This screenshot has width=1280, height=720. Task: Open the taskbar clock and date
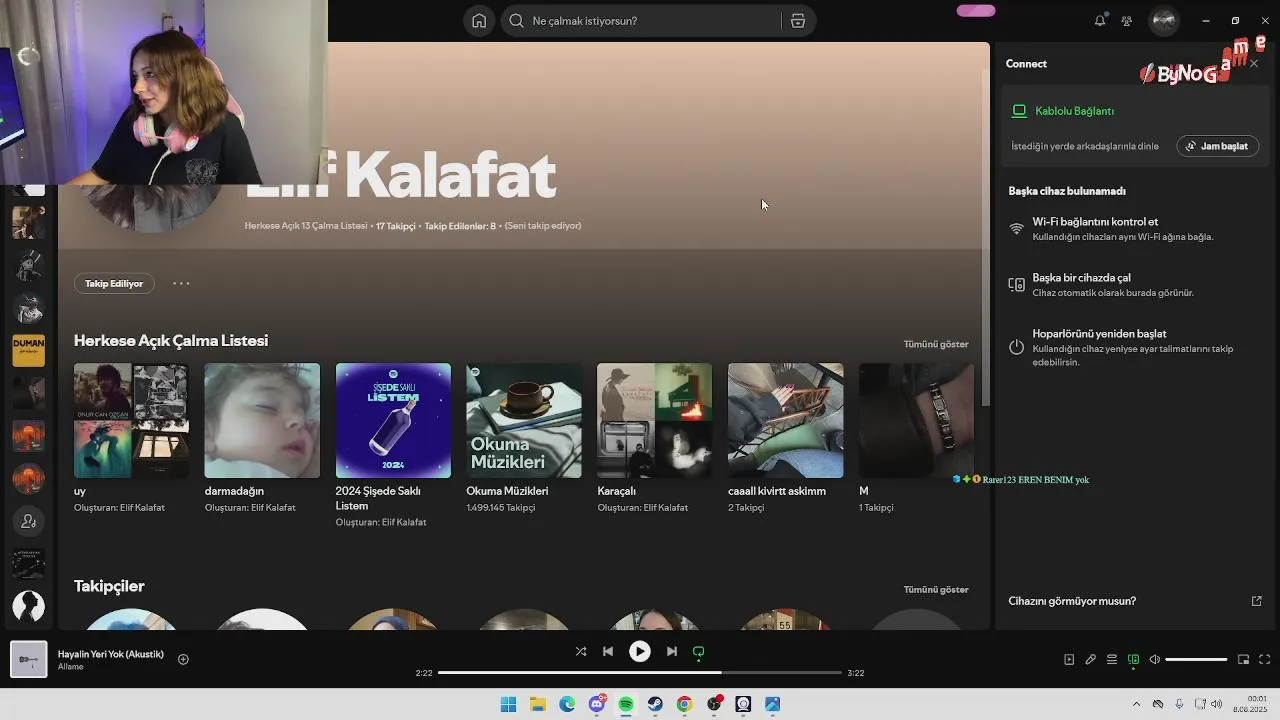(1250, 704)
